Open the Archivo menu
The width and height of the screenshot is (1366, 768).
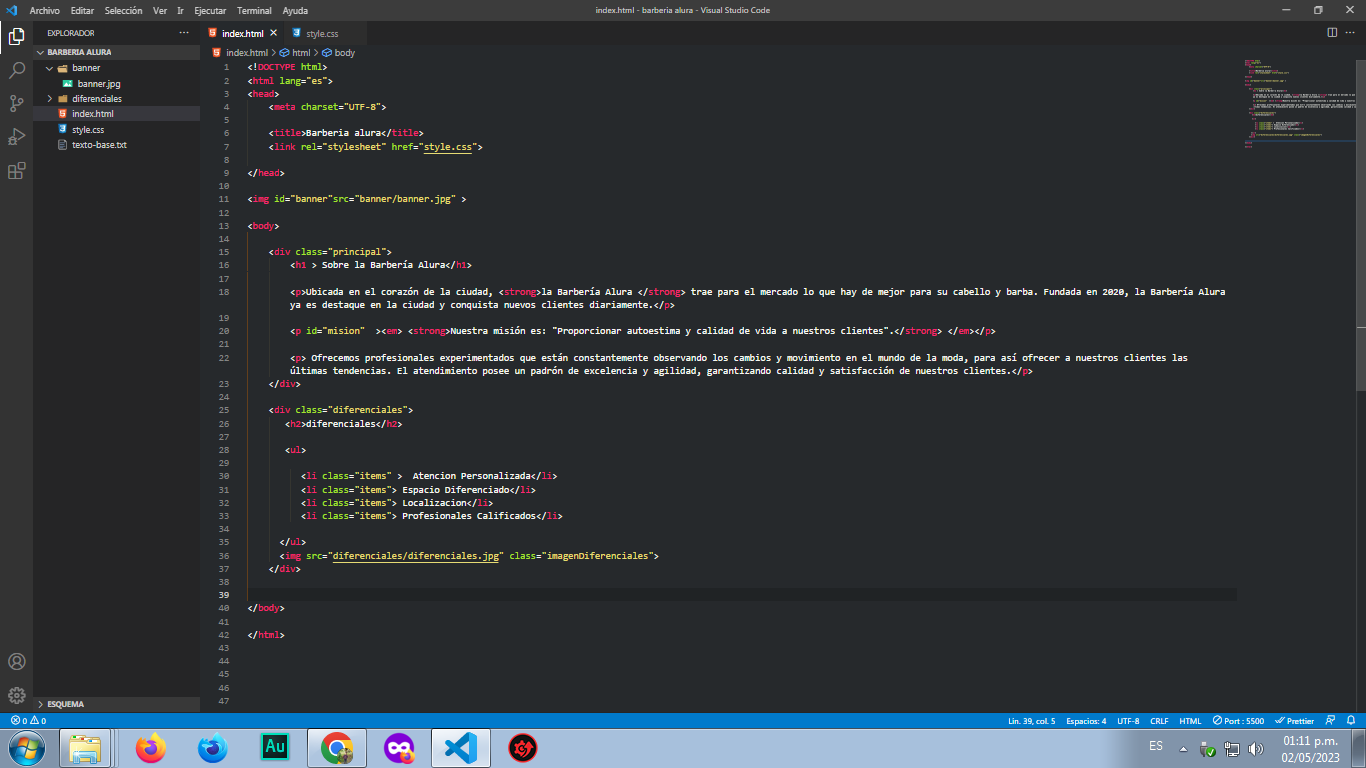click(45, 10)
